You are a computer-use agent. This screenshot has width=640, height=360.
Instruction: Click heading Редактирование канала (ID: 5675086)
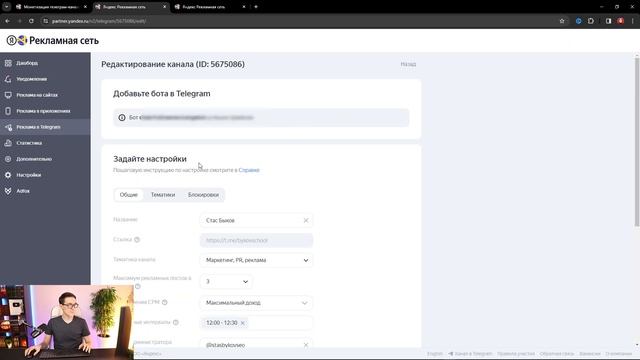click(173, 64)
